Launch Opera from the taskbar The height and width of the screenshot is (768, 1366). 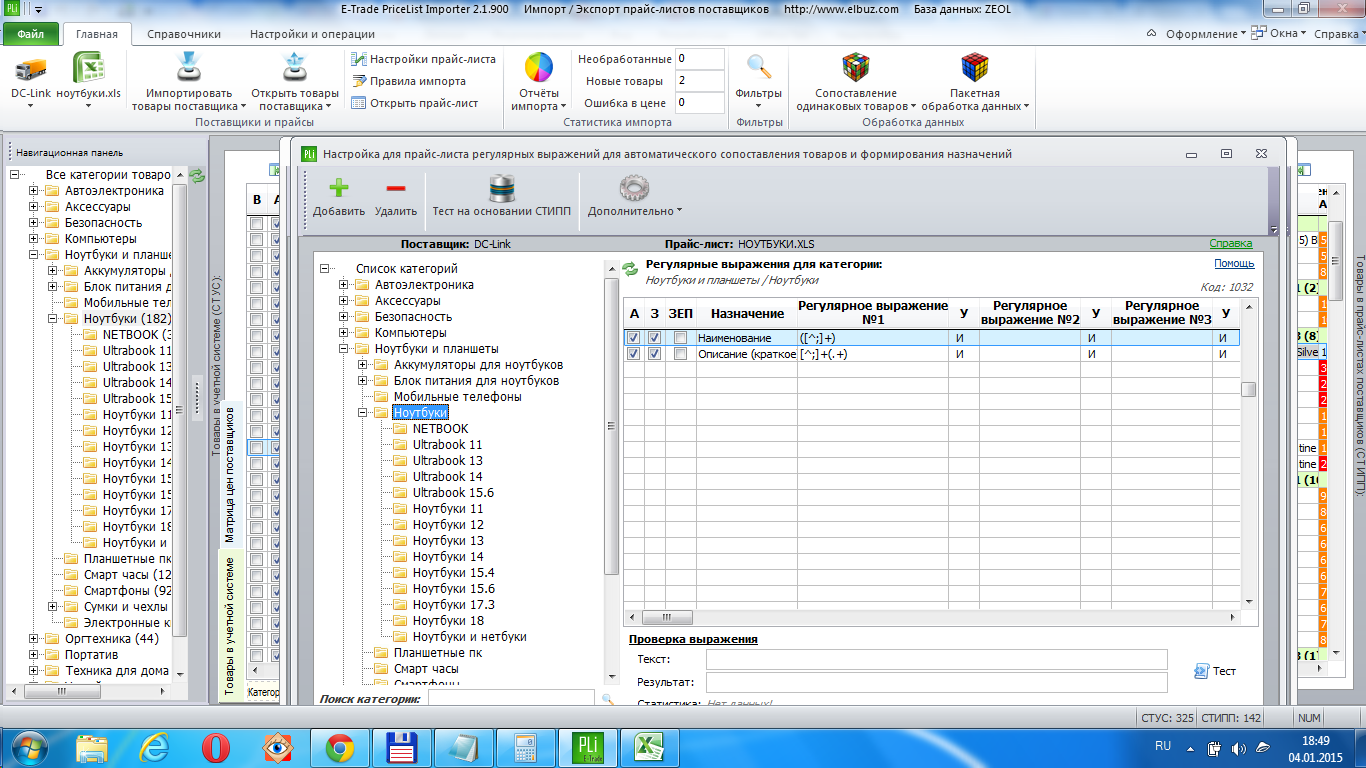[215, 747]
